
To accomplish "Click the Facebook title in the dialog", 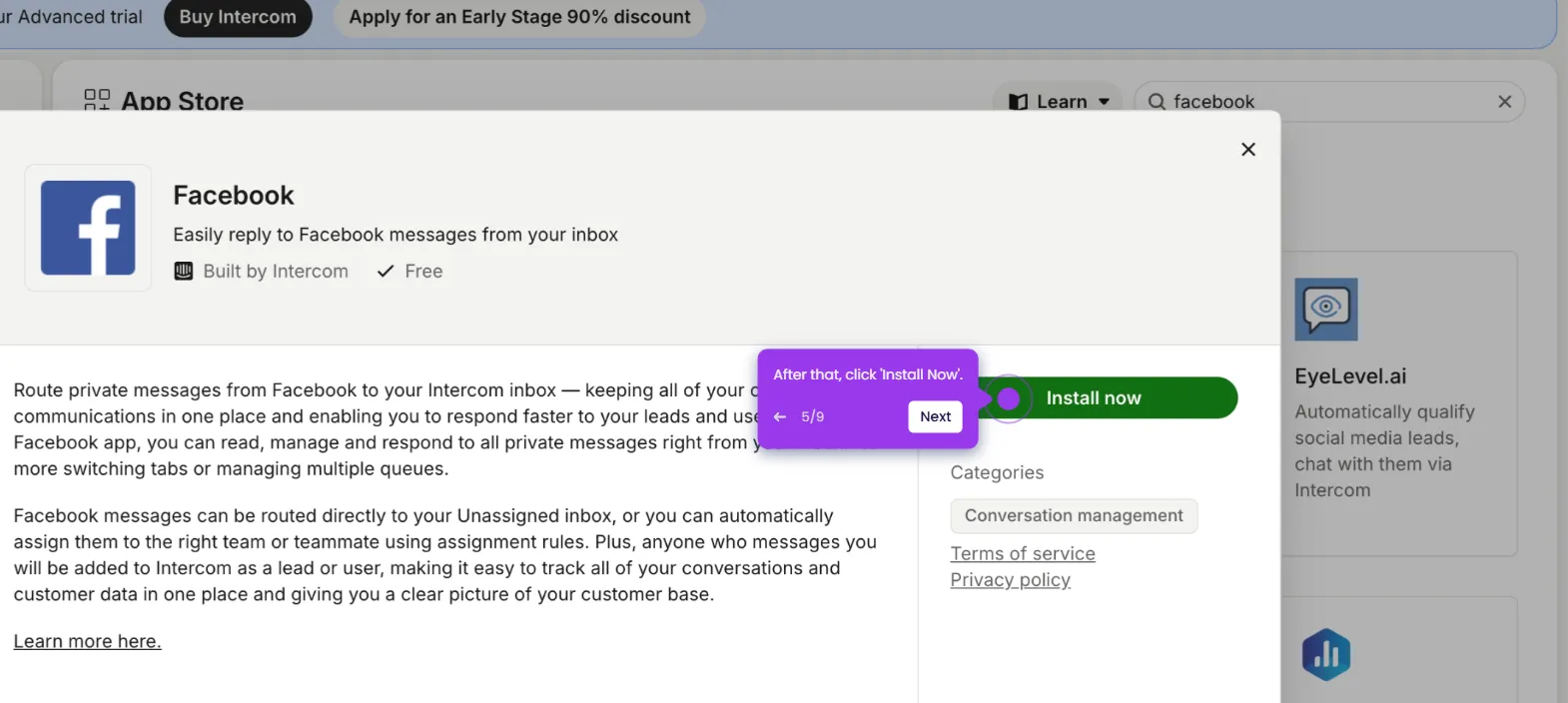I will pos(234,195).
